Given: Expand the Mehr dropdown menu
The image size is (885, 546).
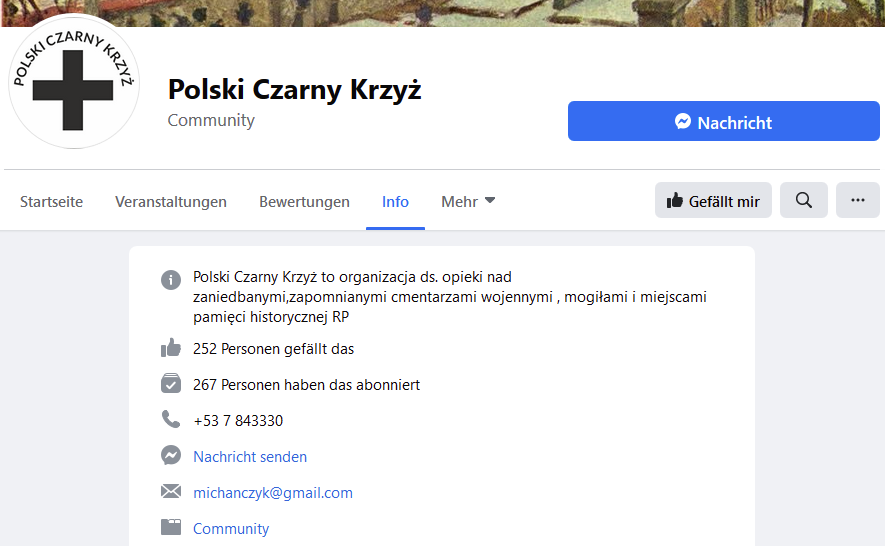Looking at the screenshot, I should coord(468,202).
